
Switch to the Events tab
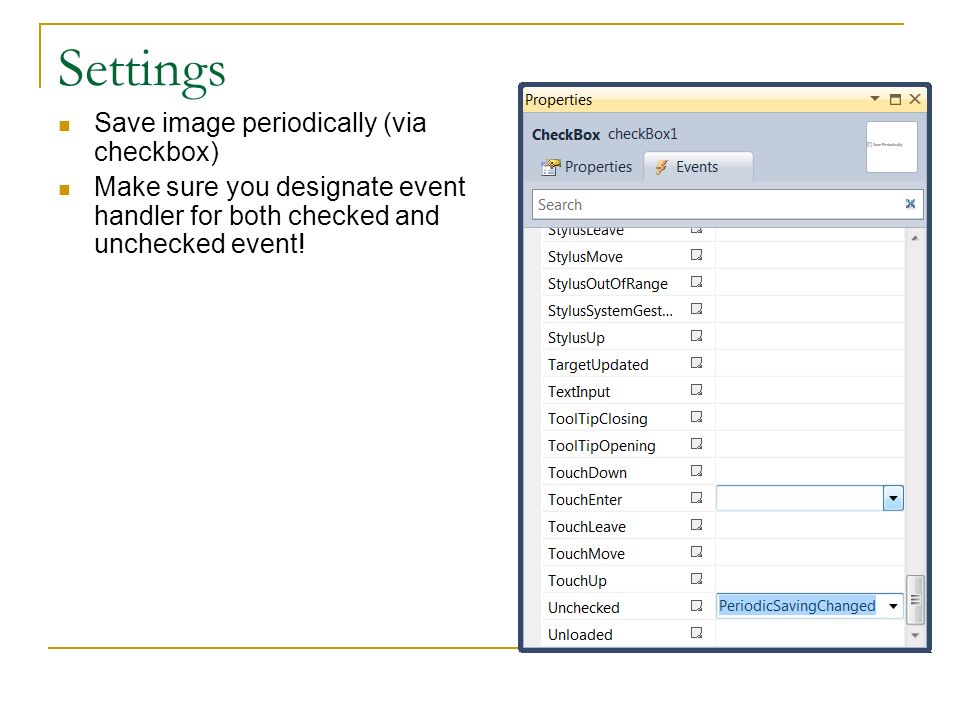click(697, 167)
